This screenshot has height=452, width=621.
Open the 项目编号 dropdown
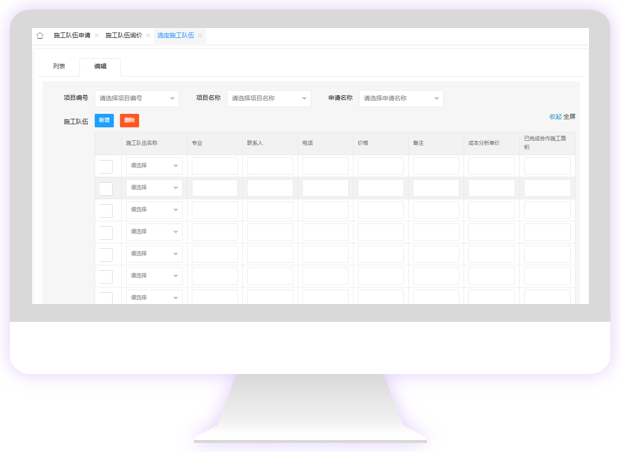tap(137, 98)
